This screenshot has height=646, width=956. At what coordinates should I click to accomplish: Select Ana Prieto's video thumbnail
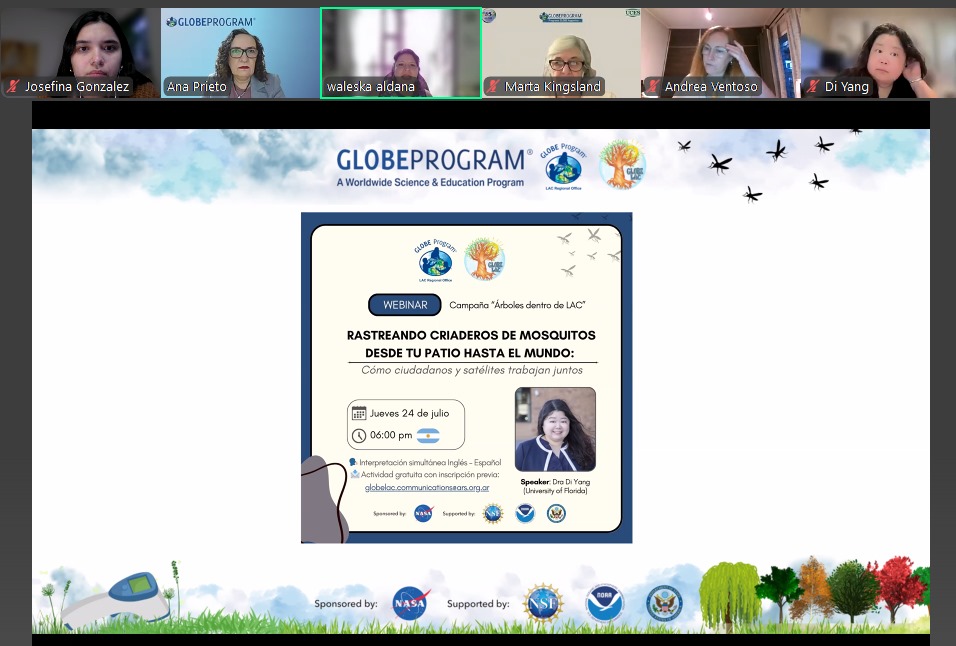(240, 53)
